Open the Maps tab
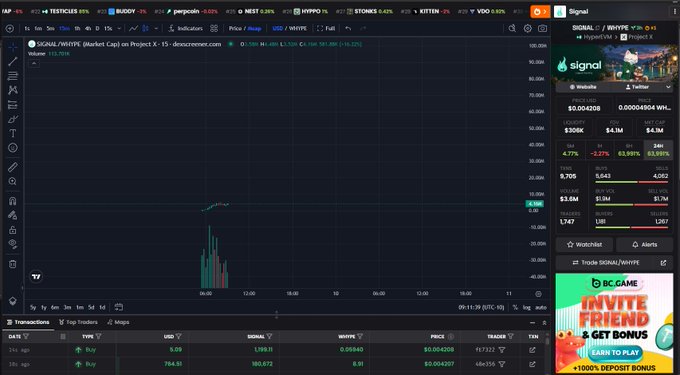Screen dimensions: 680x375 point(118,322)
